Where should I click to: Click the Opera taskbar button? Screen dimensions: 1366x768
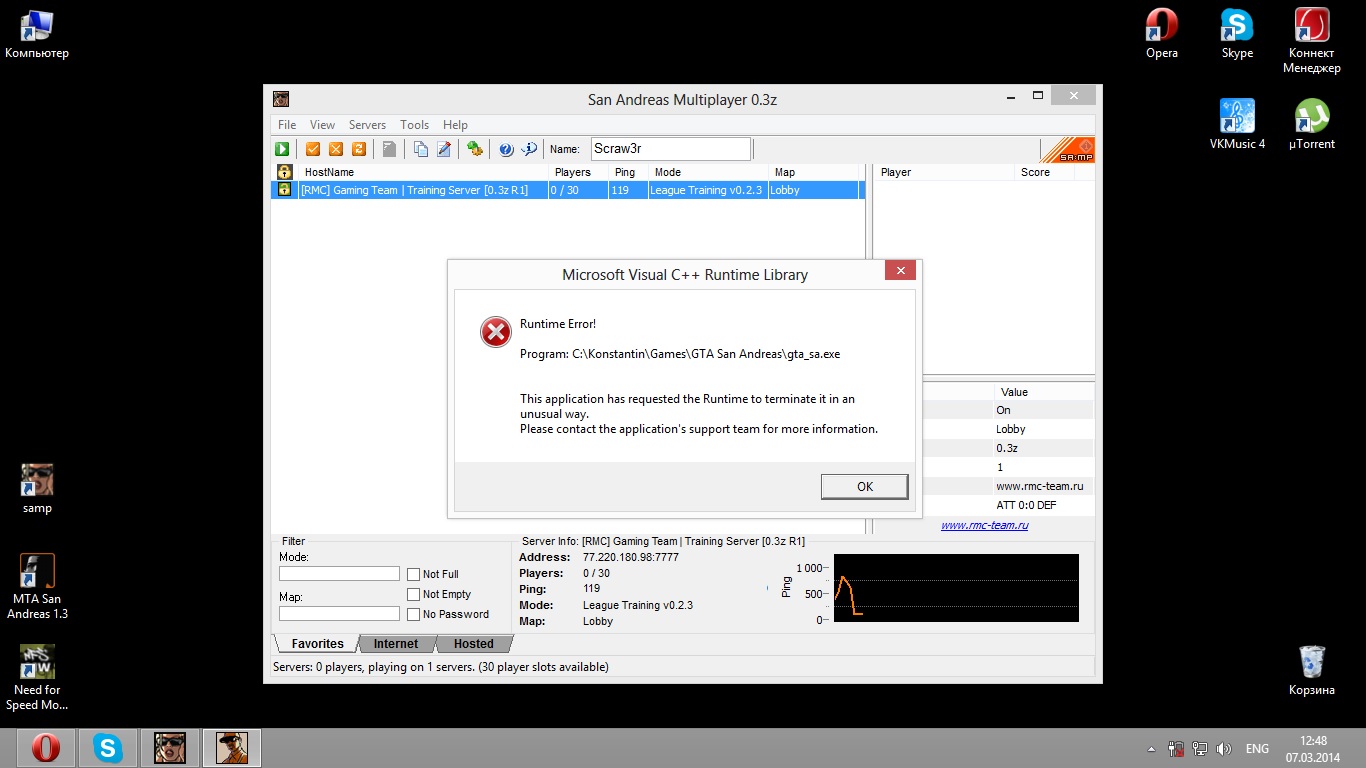(x=45, y=748)
